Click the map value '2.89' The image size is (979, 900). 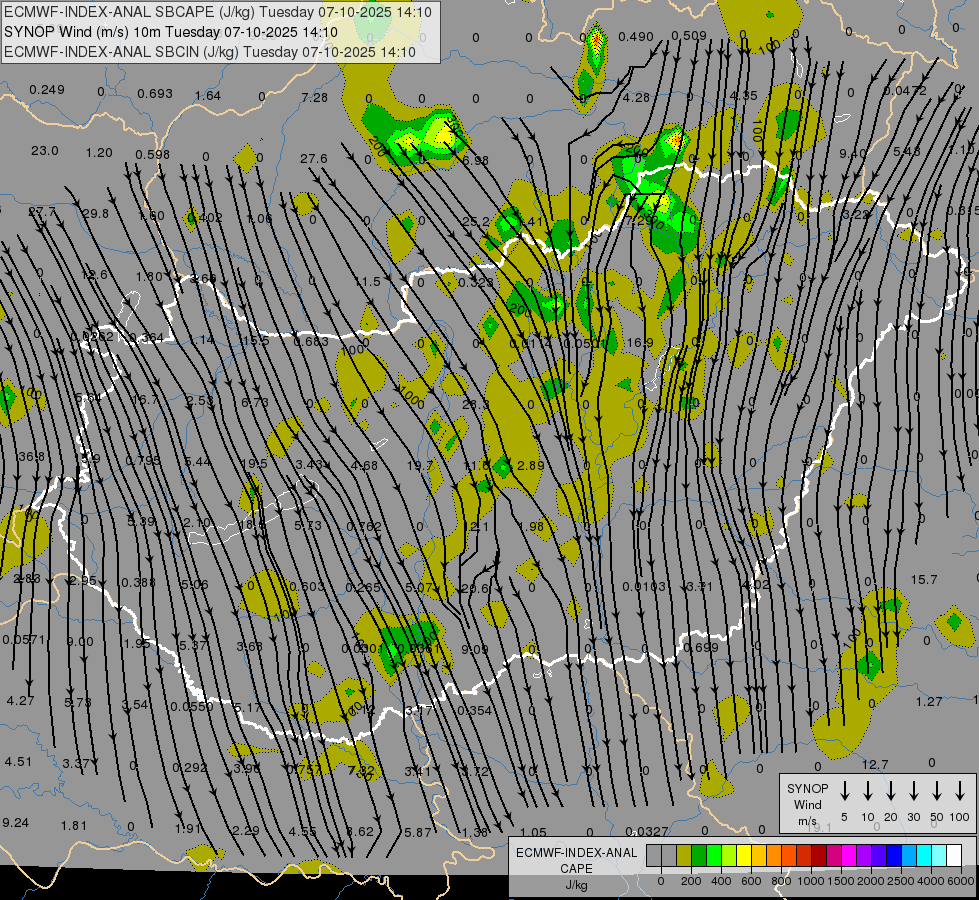[x=531, y=465]
